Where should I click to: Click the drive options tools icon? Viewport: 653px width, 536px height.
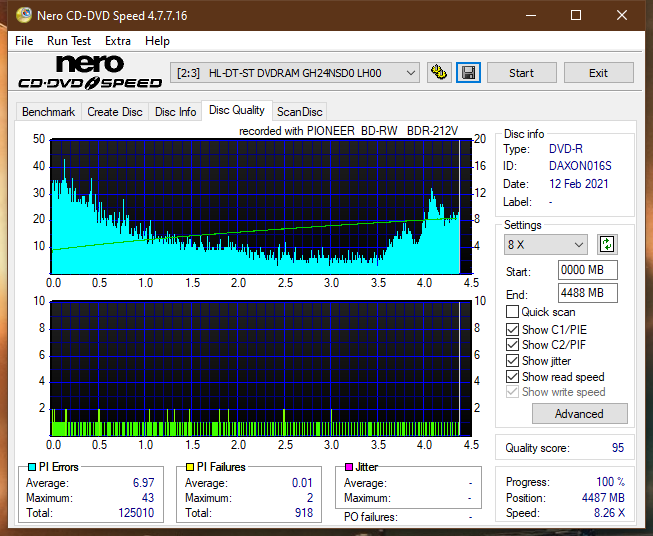[439, 73]
